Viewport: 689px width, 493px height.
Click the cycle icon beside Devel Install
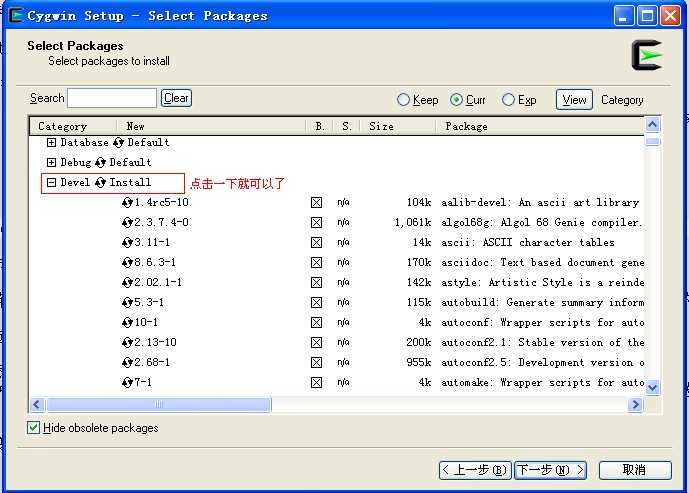coord(100,182)
